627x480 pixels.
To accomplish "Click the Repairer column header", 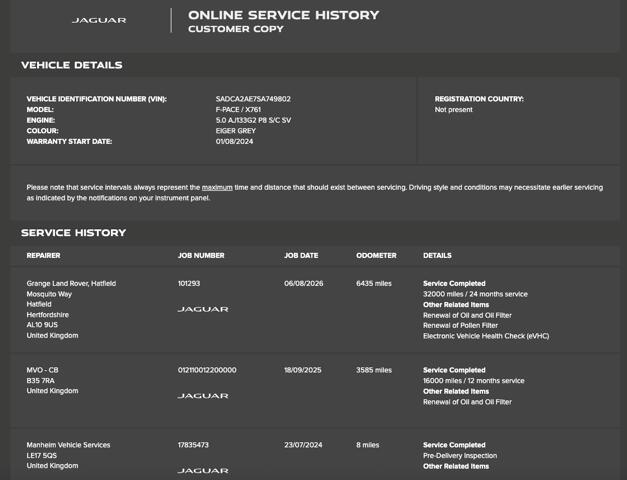I will [x=44, y=255].
